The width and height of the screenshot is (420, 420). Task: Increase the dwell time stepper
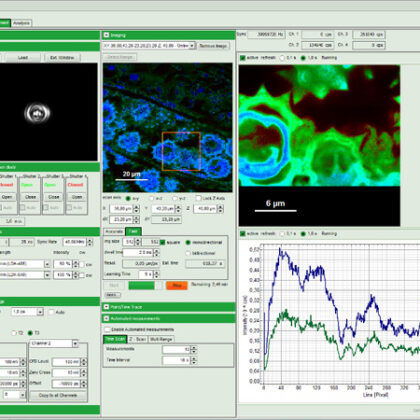(156, 251)
